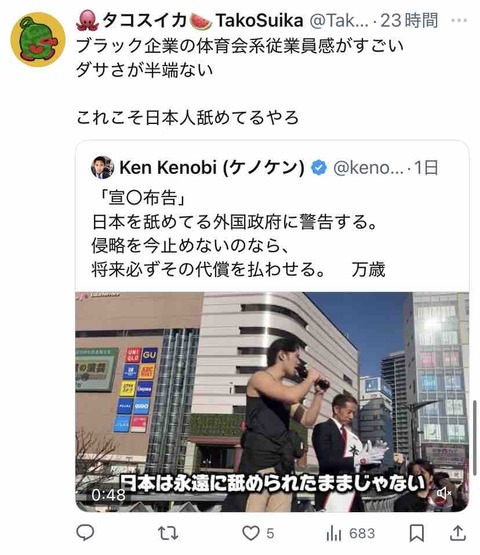Share the post using upload arrow icon
480x555 pixels.
457,533
